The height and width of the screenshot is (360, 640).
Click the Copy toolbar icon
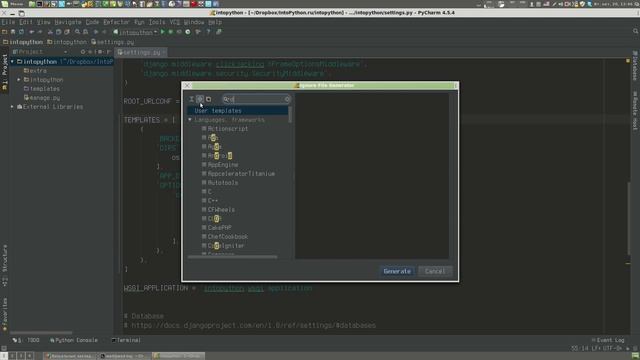[x=58, y=32]
